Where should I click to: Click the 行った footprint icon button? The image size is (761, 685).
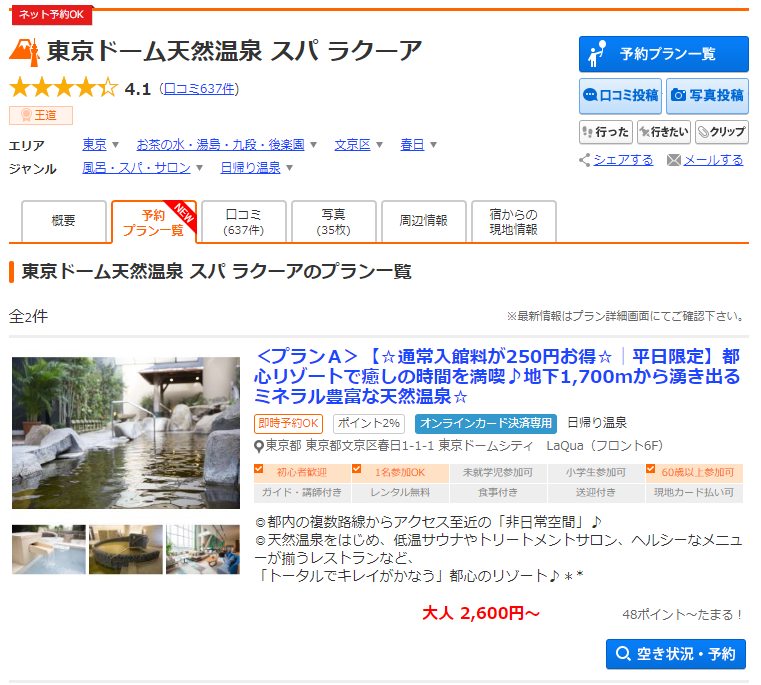pyautogui.click(x=605, y=132)
